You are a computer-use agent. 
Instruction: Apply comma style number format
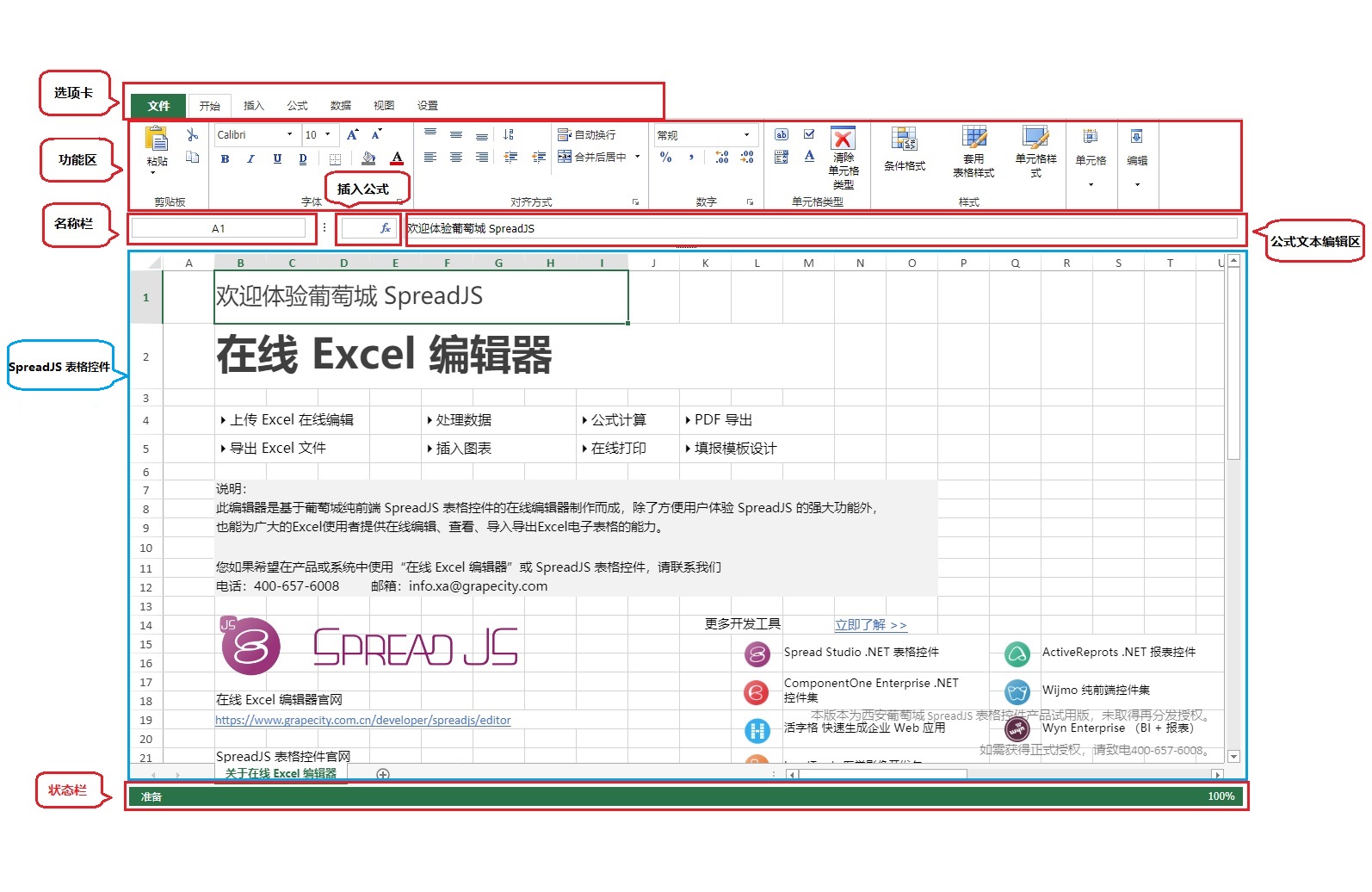pyautogui.click(x=691, y=157)
